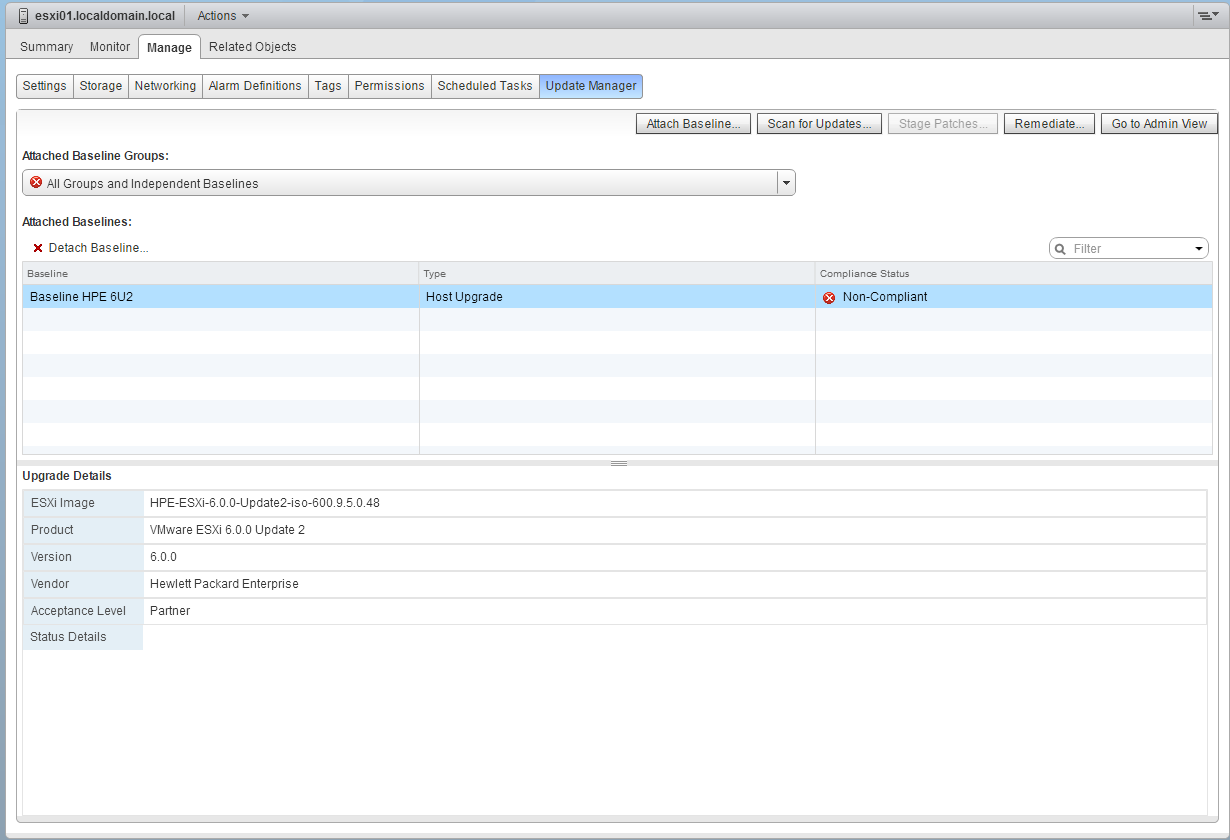The width and height of the screenshot is (1230, 840).
Task: Click the error icon beside All Groups baseline group
Action: point(35,182)
